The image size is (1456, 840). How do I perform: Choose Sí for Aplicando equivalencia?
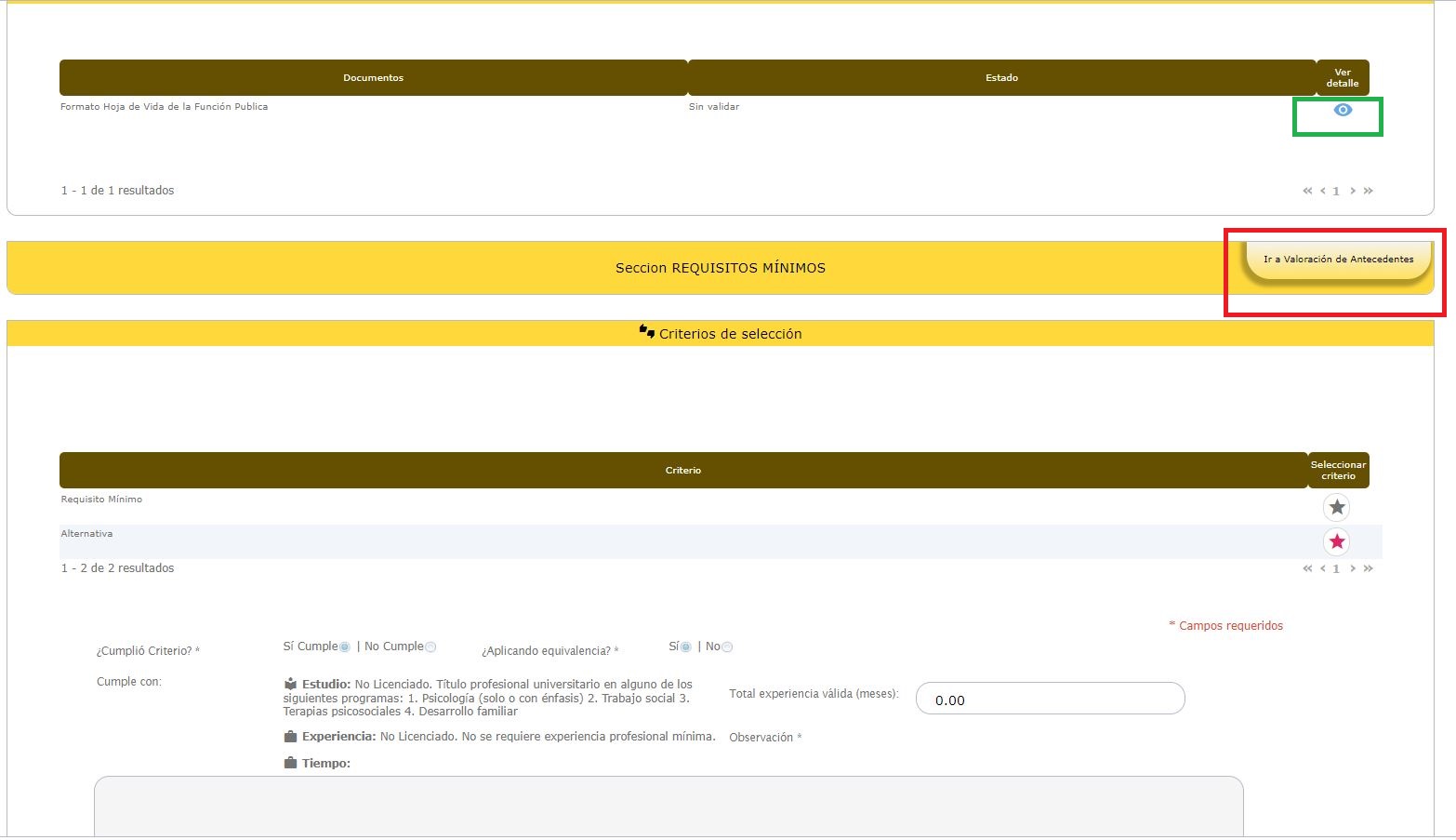[686, 647]
